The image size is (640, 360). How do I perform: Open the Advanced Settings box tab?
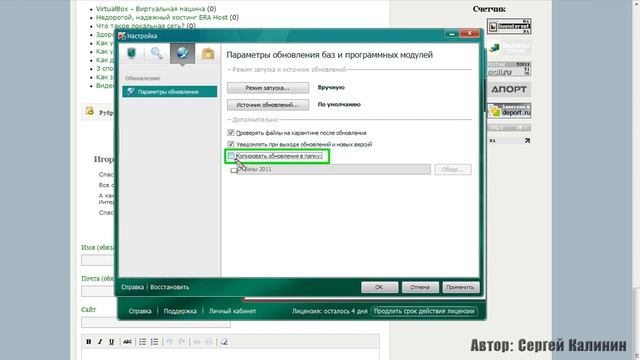point(208,53)
